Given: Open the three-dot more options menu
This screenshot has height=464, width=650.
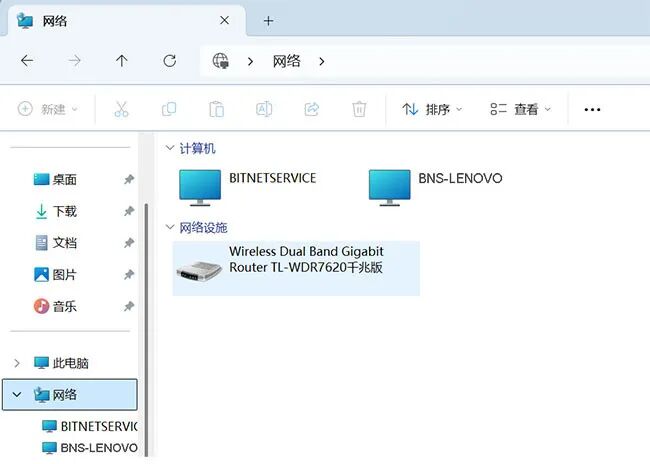Looking at the screenshot, I should 592,110.
